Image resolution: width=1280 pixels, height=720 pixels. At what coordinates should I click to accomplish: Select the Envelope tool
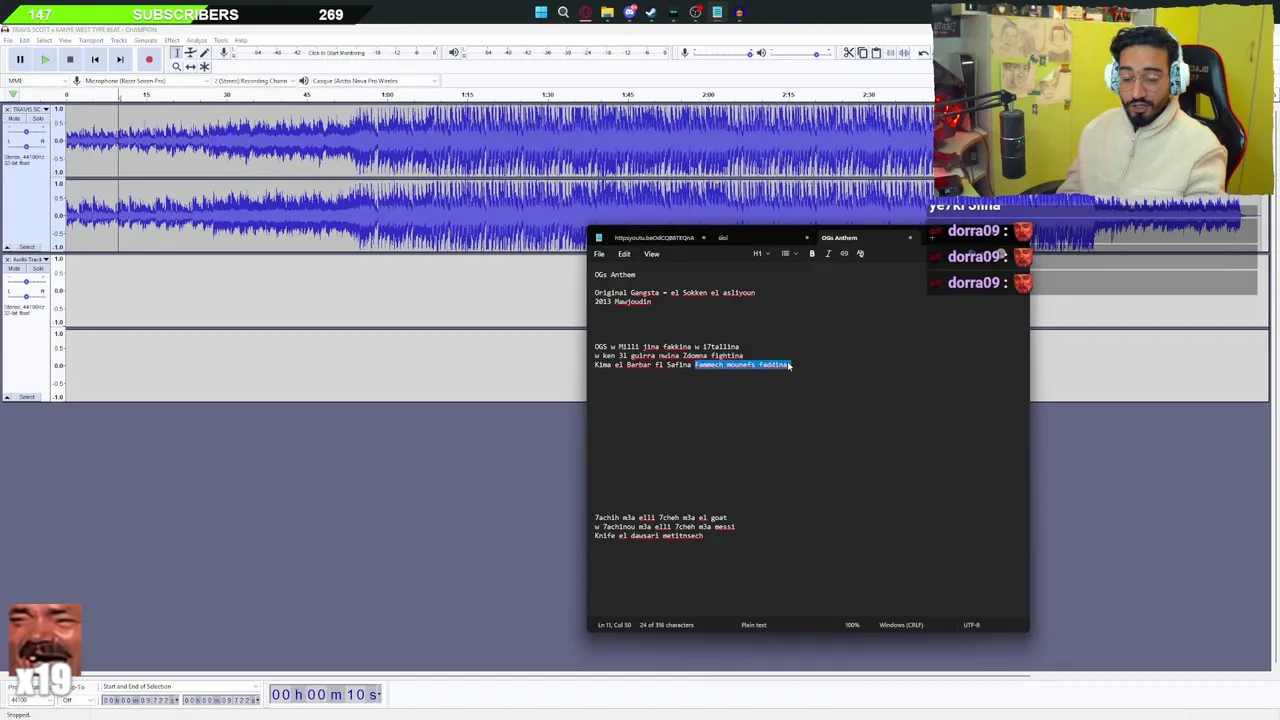click(x=190, y=53)
